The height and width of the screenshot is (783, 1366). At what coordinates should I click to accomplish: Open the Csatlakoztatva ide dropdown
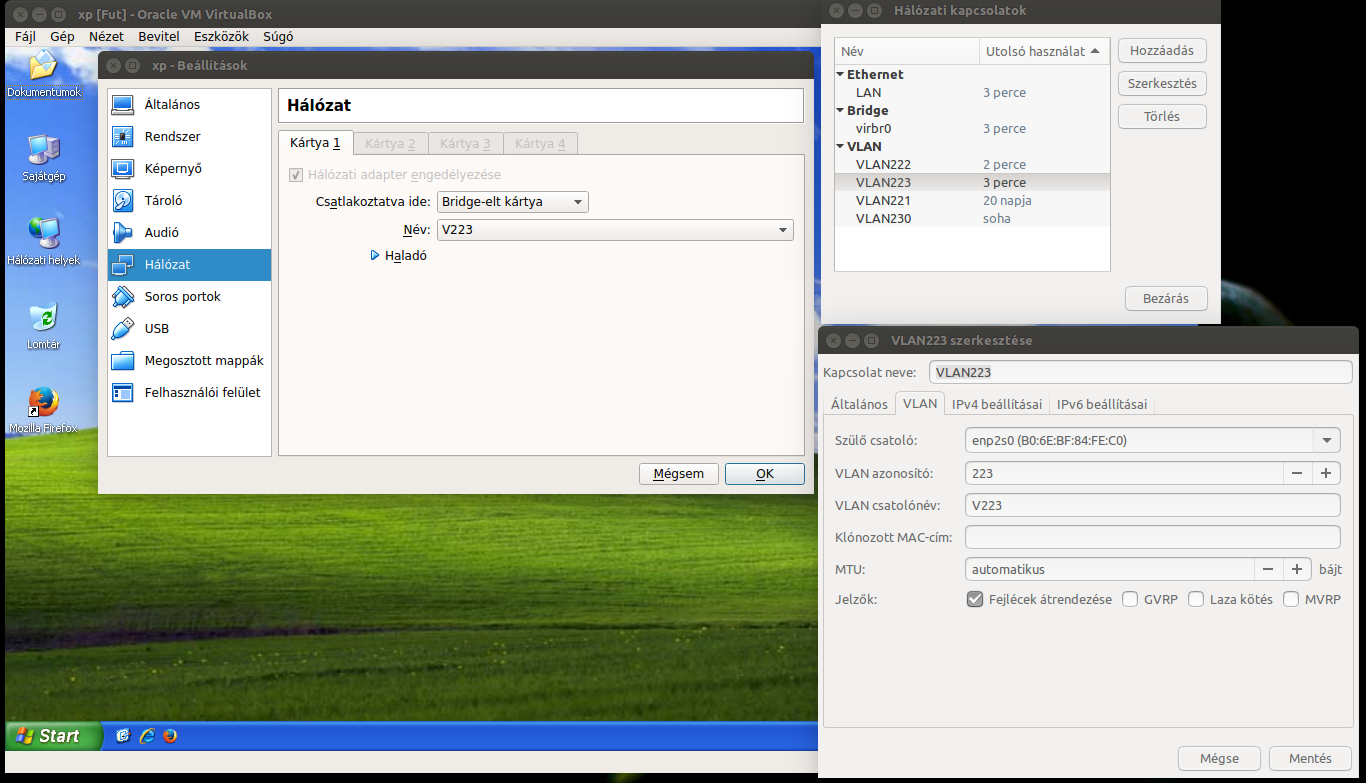[x=513, y=202]
